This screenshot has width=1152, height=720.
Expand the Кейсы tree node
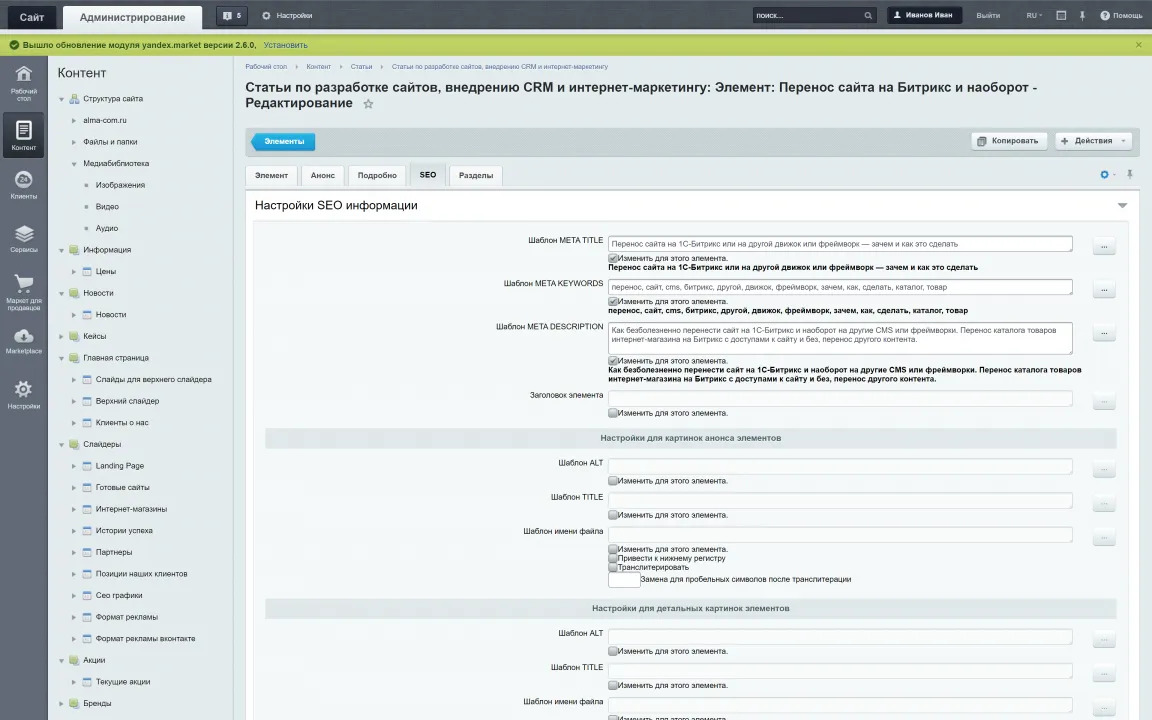click(62, 336)
